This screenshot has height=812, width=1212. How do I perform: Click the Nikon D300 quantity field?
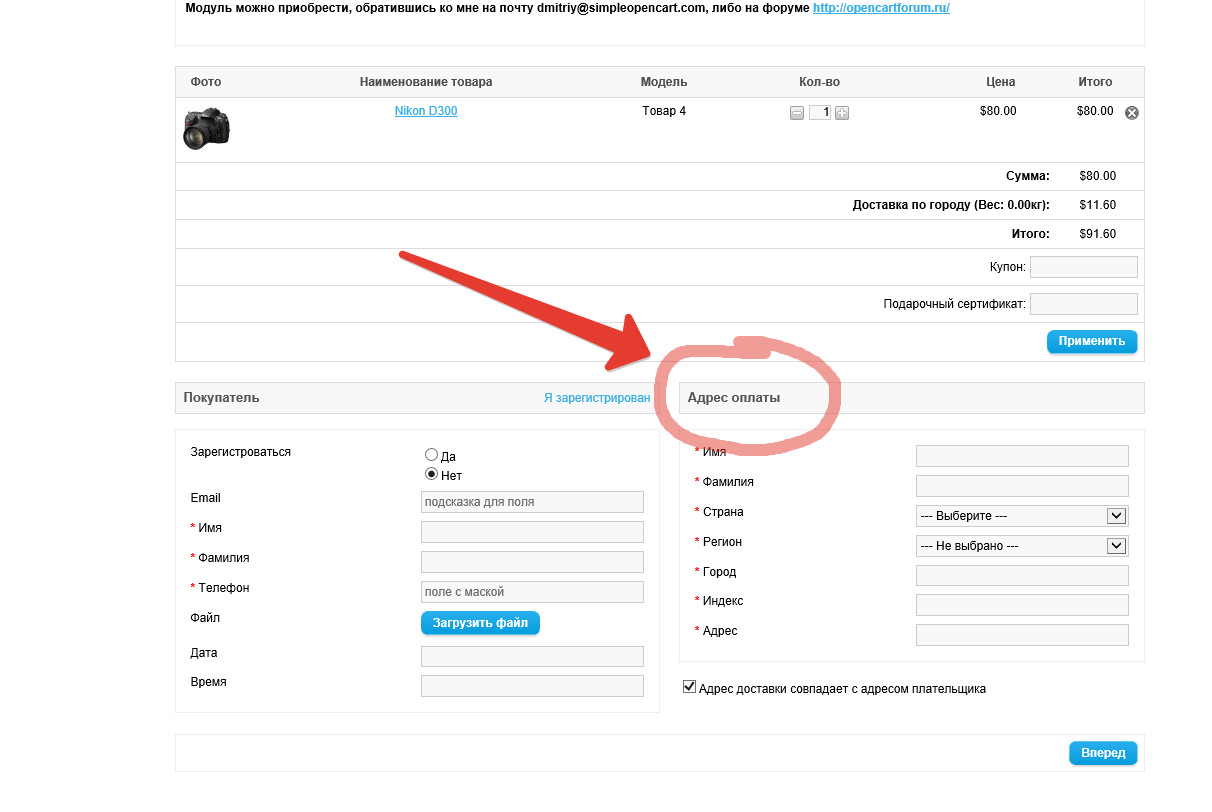point(820,112)
